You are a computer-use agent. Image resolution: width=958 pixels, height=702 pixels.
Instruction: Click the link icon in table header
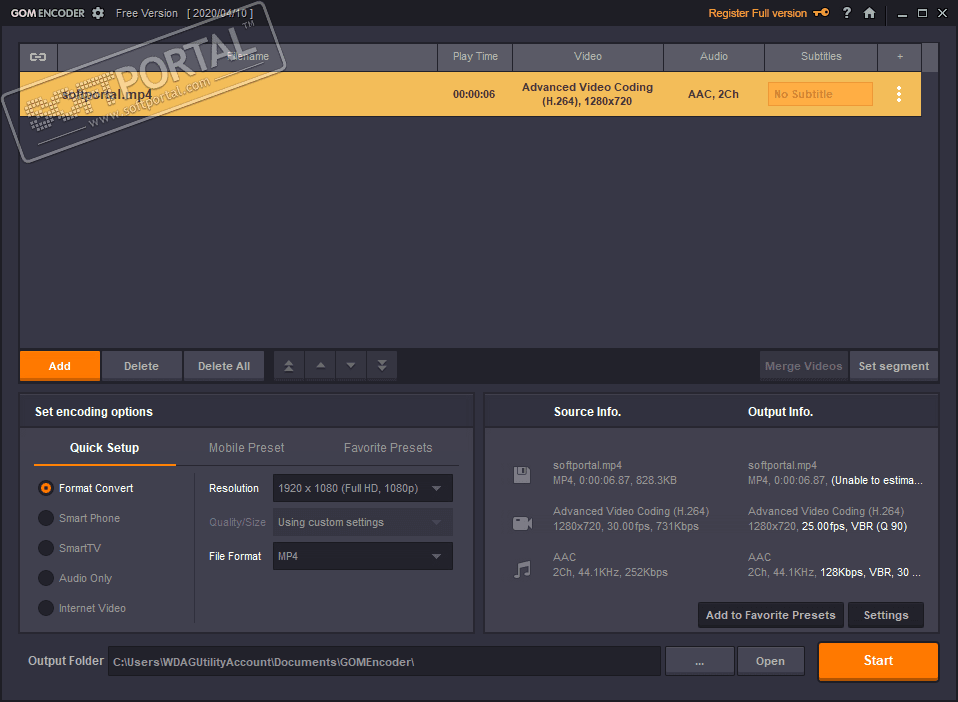(38, 57)
